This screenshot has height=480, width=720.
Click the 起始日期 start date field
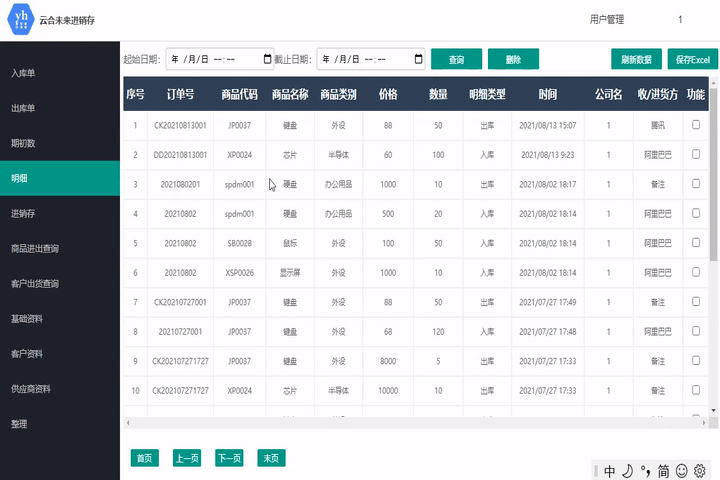tap(210, 59)
